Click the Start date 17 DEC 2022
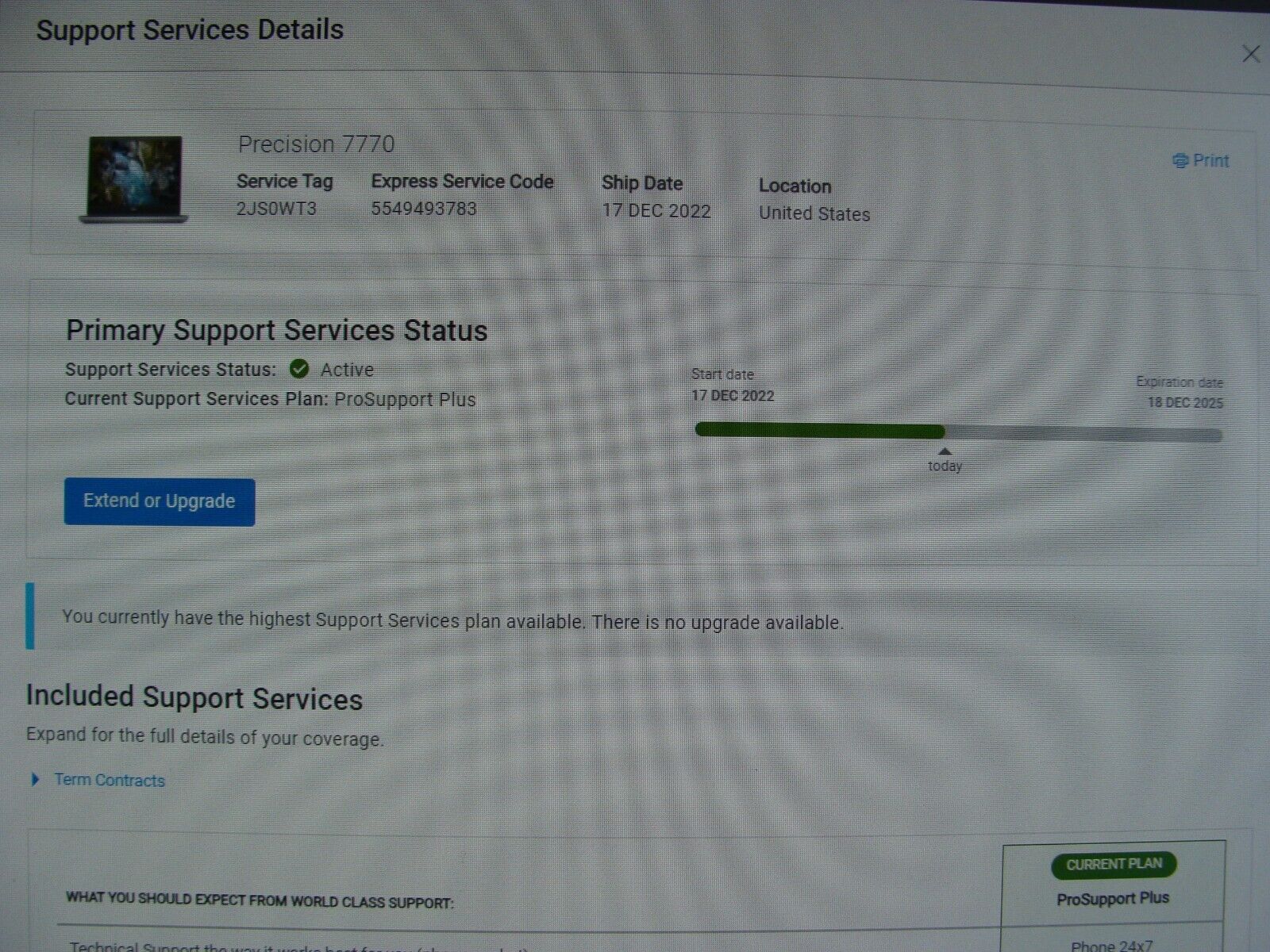1270x952 pixels. (733, 396)
